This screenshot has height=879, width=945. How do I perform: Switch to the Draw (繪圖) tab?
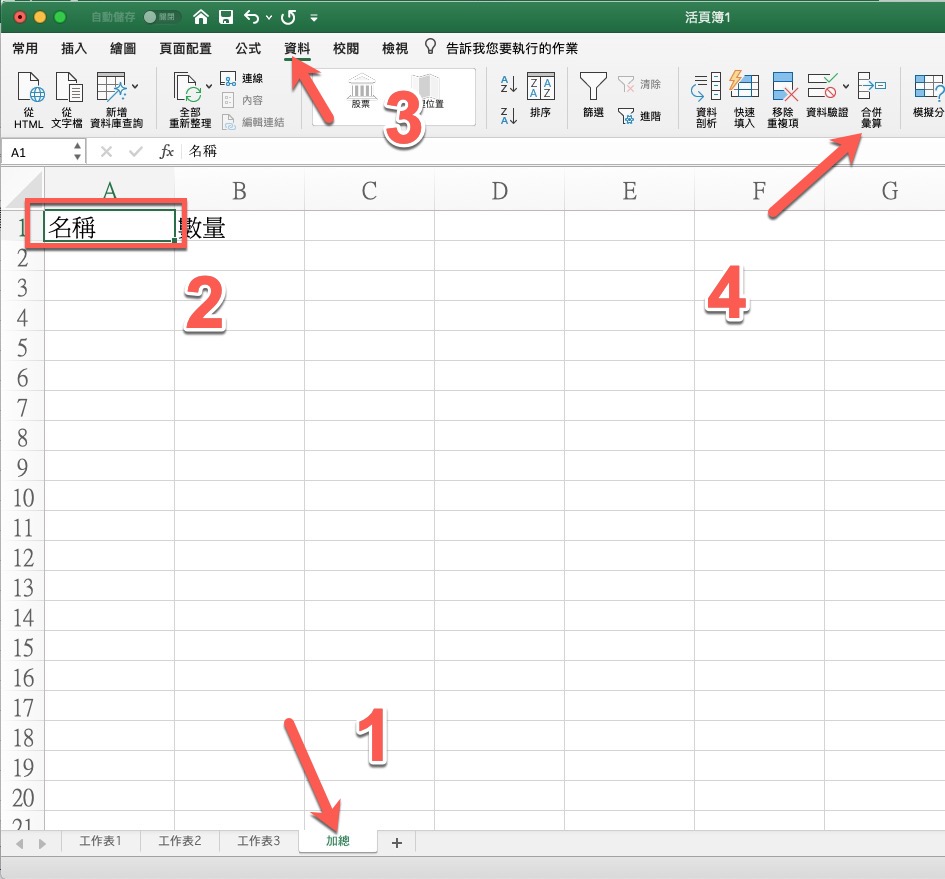123,48
